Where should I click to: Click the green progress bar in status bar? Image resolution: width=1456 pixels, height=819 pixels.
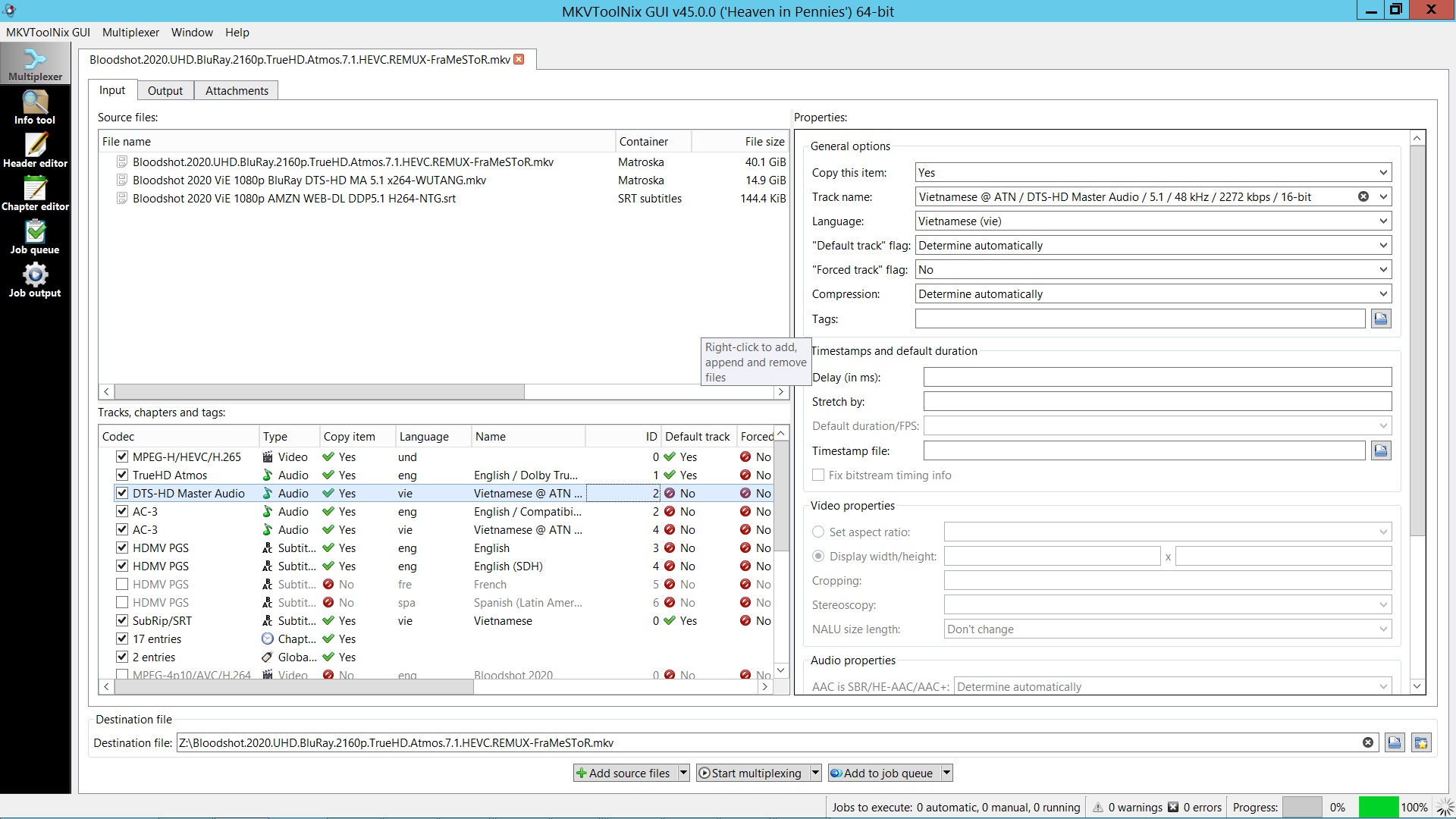1379,807
